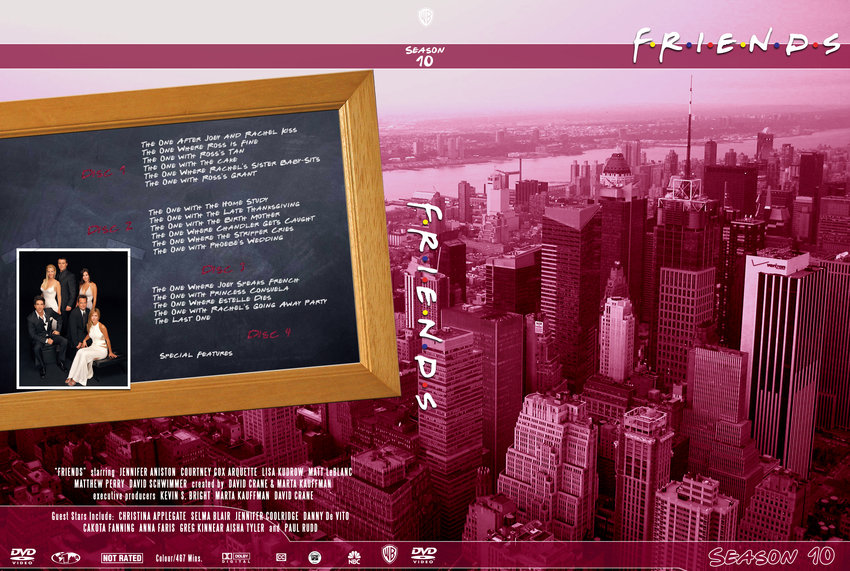
Task: Click guest star Christina Applegate
Action: [x=152, y=516]
